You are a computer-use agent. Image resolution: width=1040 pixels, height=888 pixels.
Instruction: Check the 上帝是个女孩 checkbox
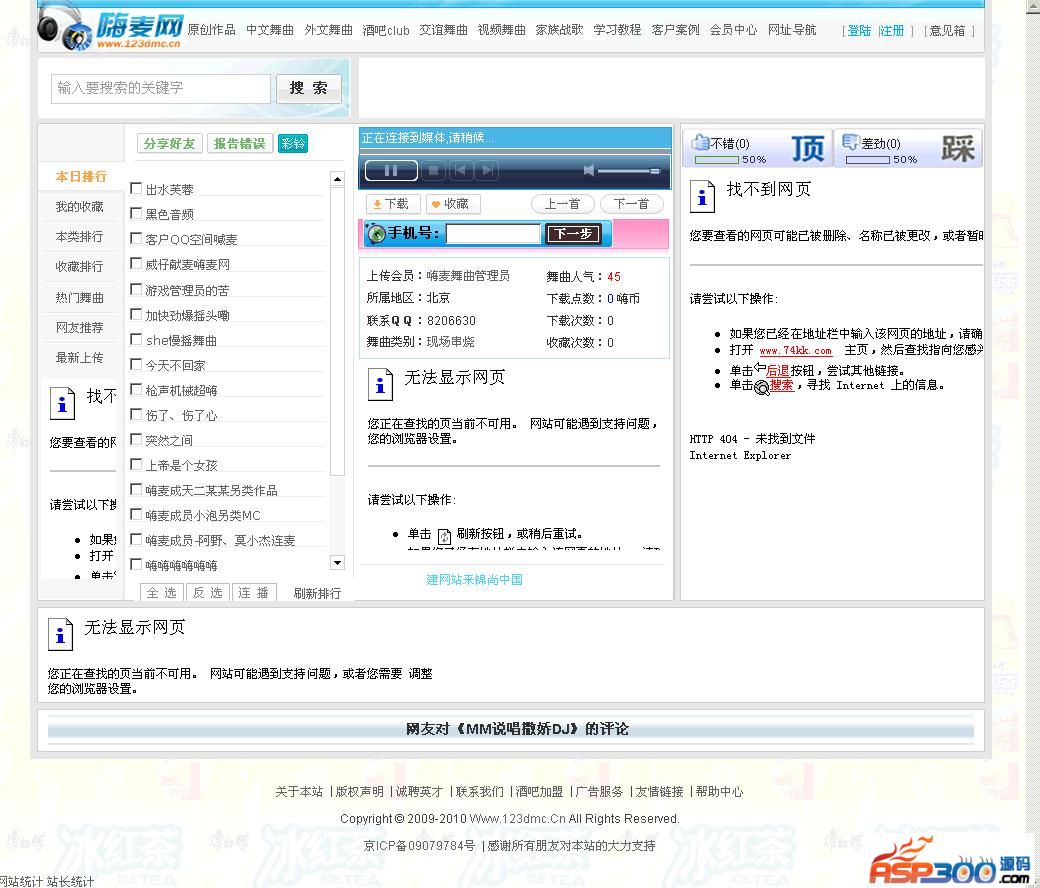click(136, 464)
